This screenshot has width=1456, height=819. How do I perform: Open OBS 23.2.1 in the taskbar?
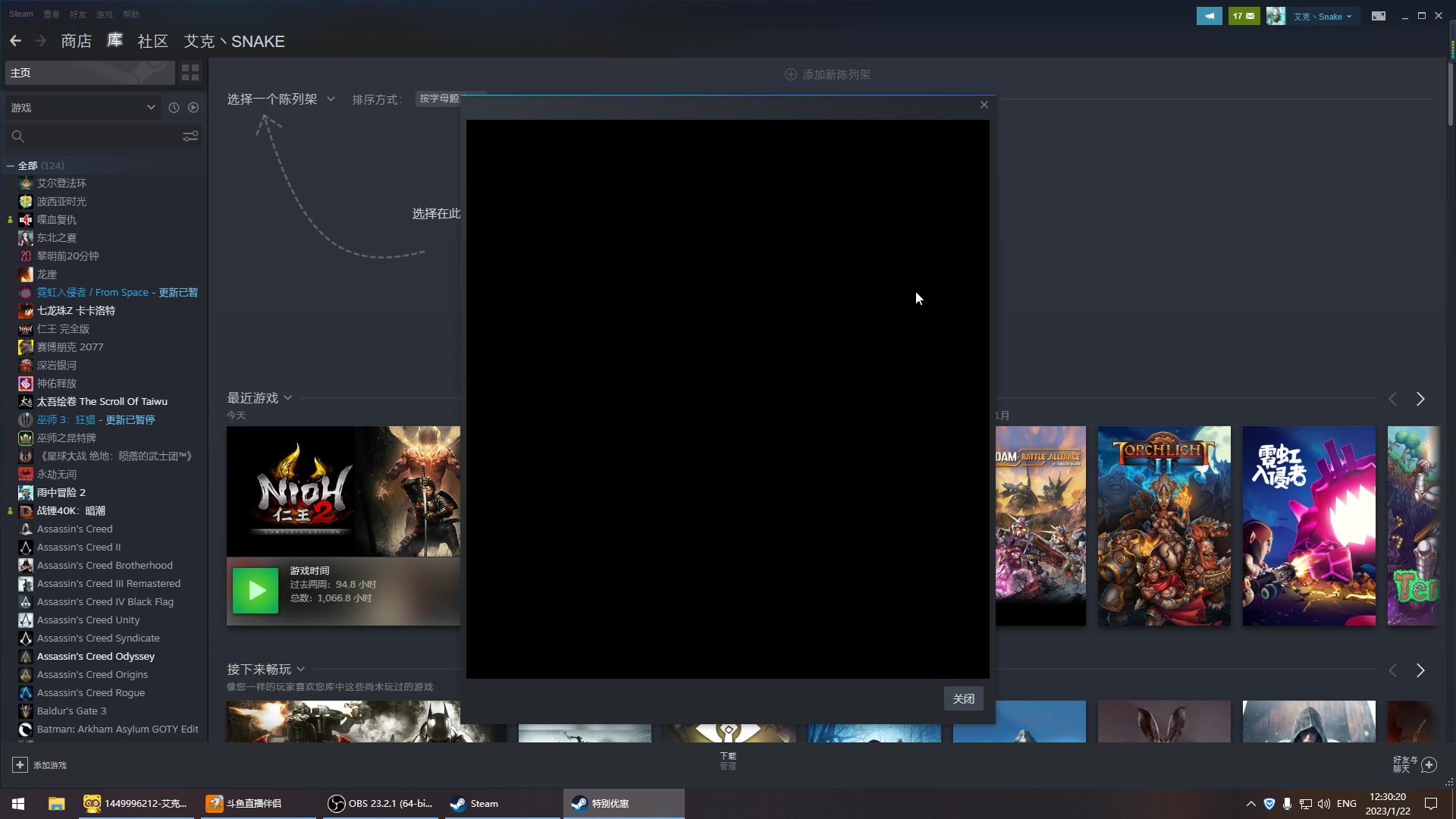(x=380, y=804)
